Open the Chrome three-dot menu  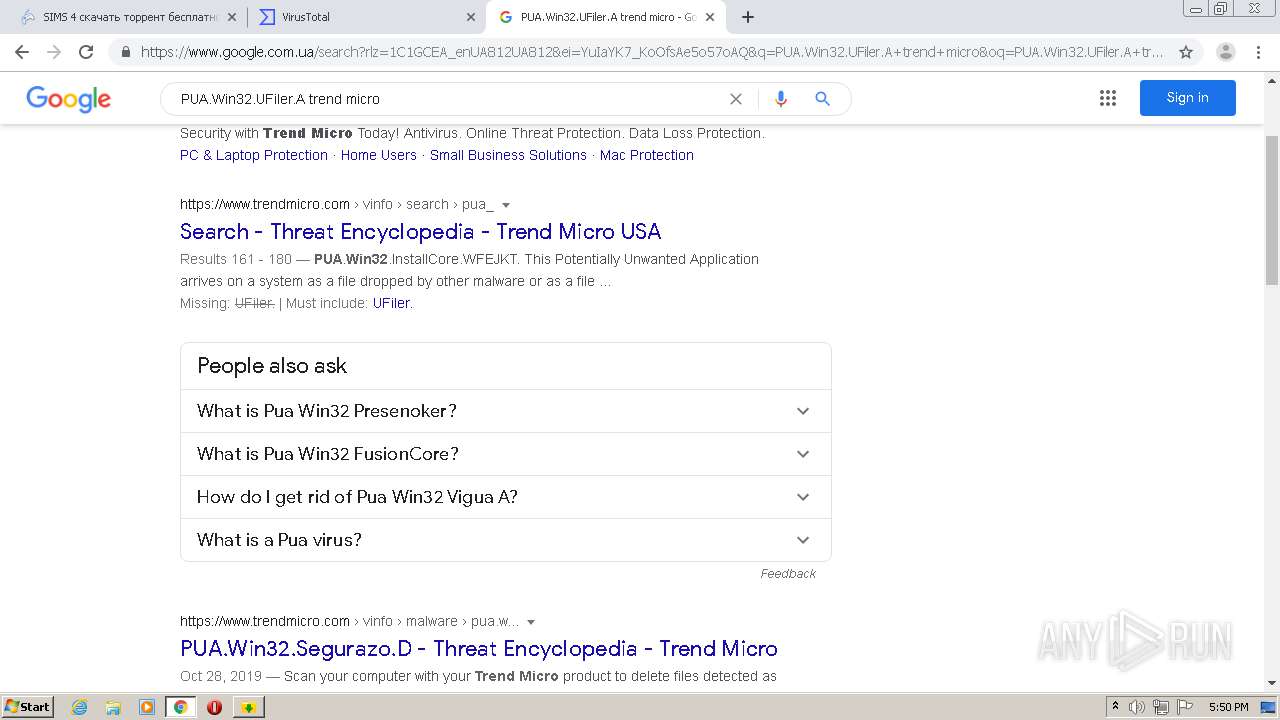1258,52
